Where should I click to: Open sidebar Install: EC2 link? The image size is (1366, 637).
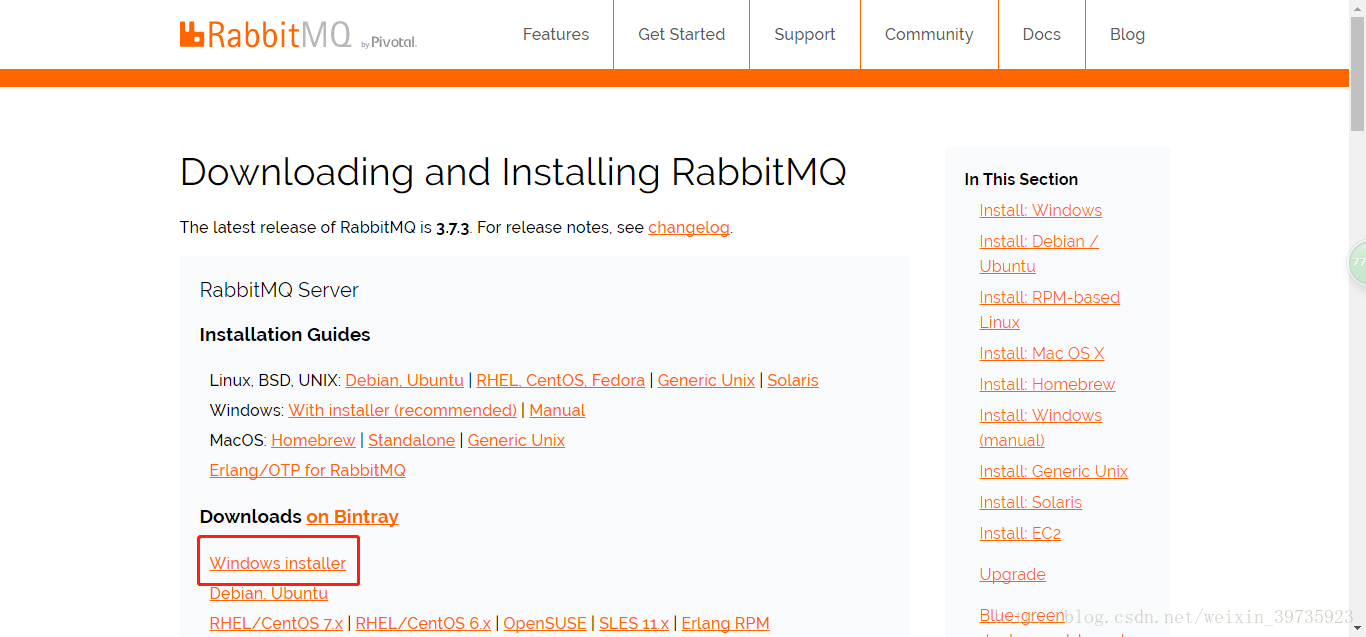1020,533
